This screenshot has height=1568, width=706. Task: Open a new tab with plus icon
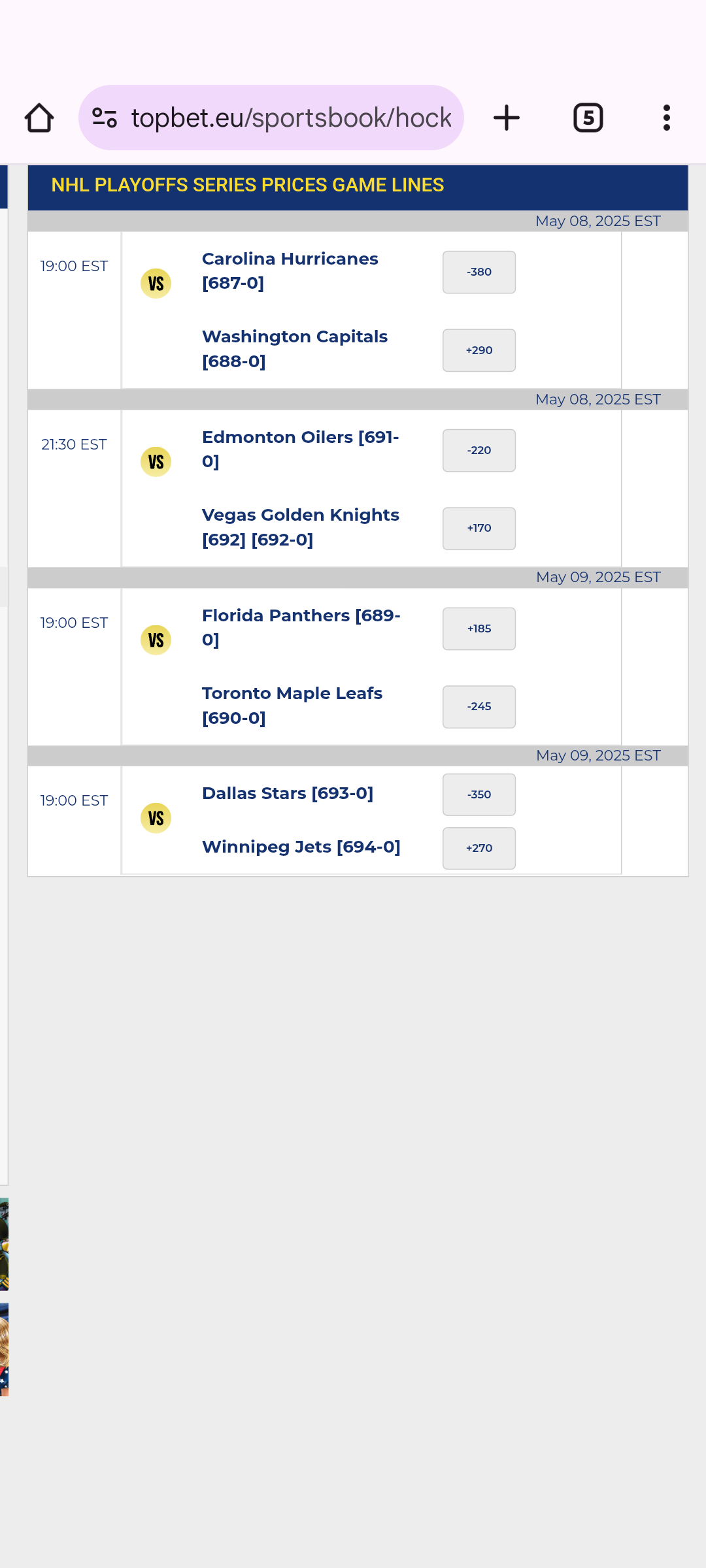tap(507, 118)
